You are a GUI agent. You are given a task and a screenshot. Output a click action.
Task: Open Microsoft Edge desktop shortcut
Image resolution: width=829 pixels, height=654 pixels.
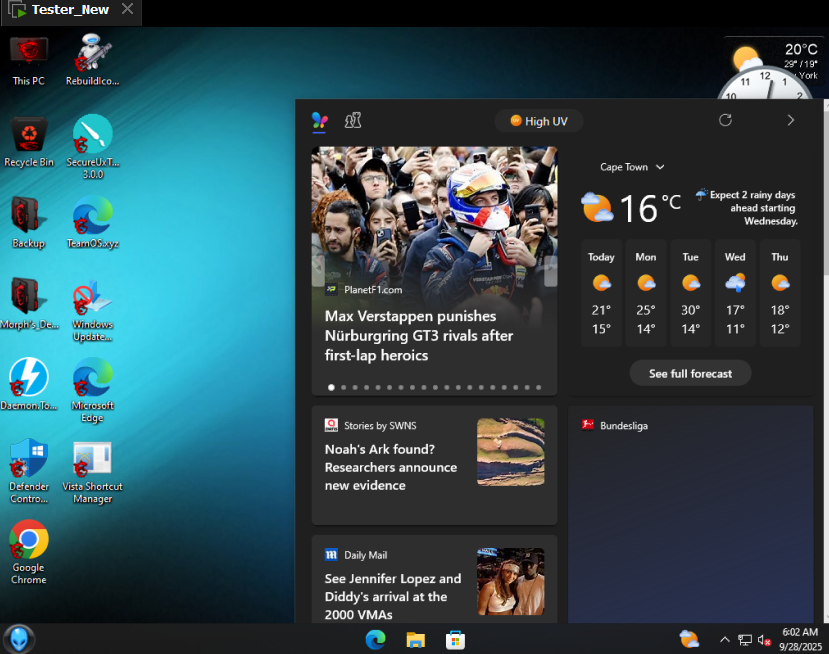(93, 391)
